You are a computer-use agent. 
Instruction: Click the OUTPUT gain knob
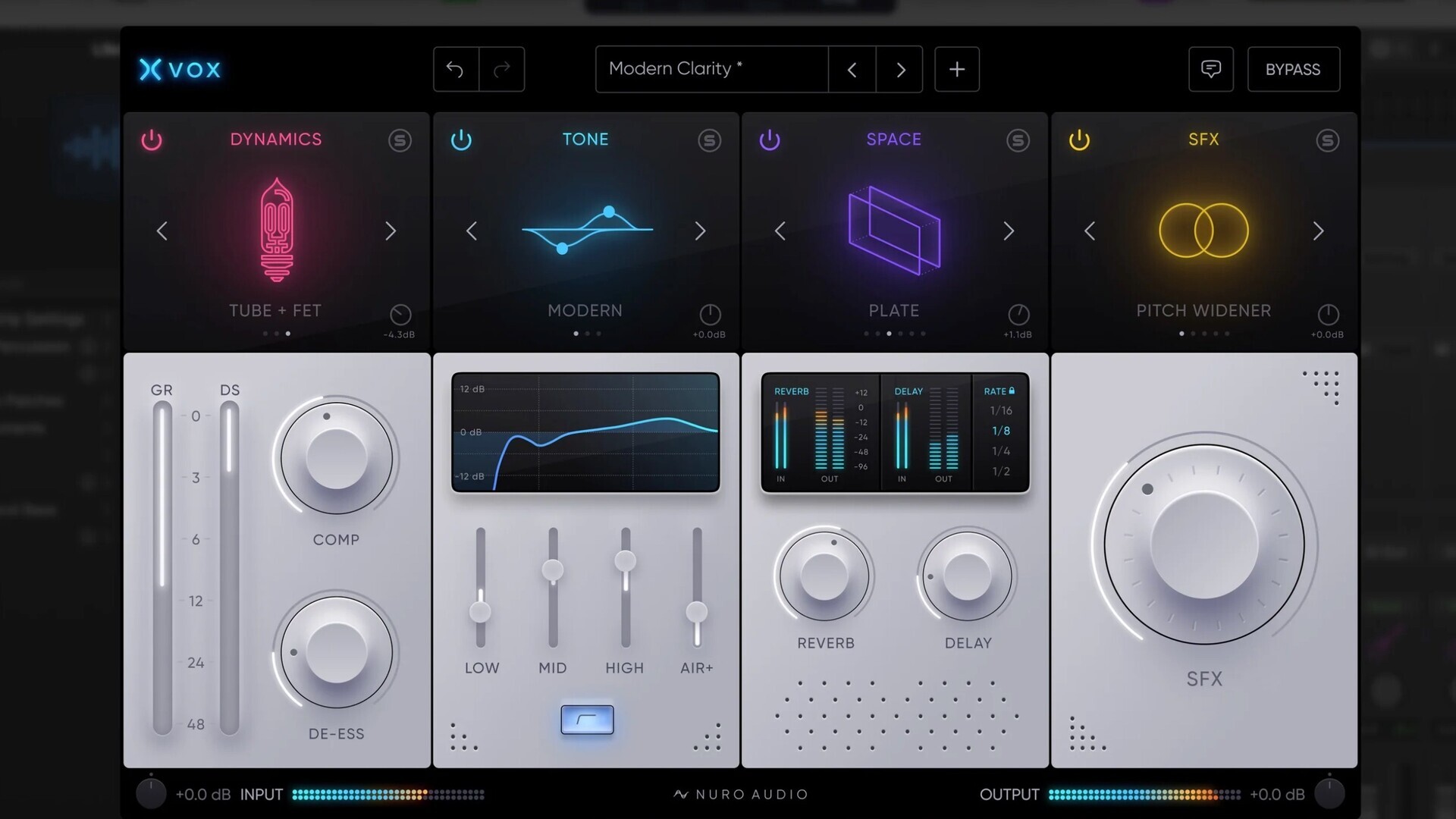[x=1329, y=793]
